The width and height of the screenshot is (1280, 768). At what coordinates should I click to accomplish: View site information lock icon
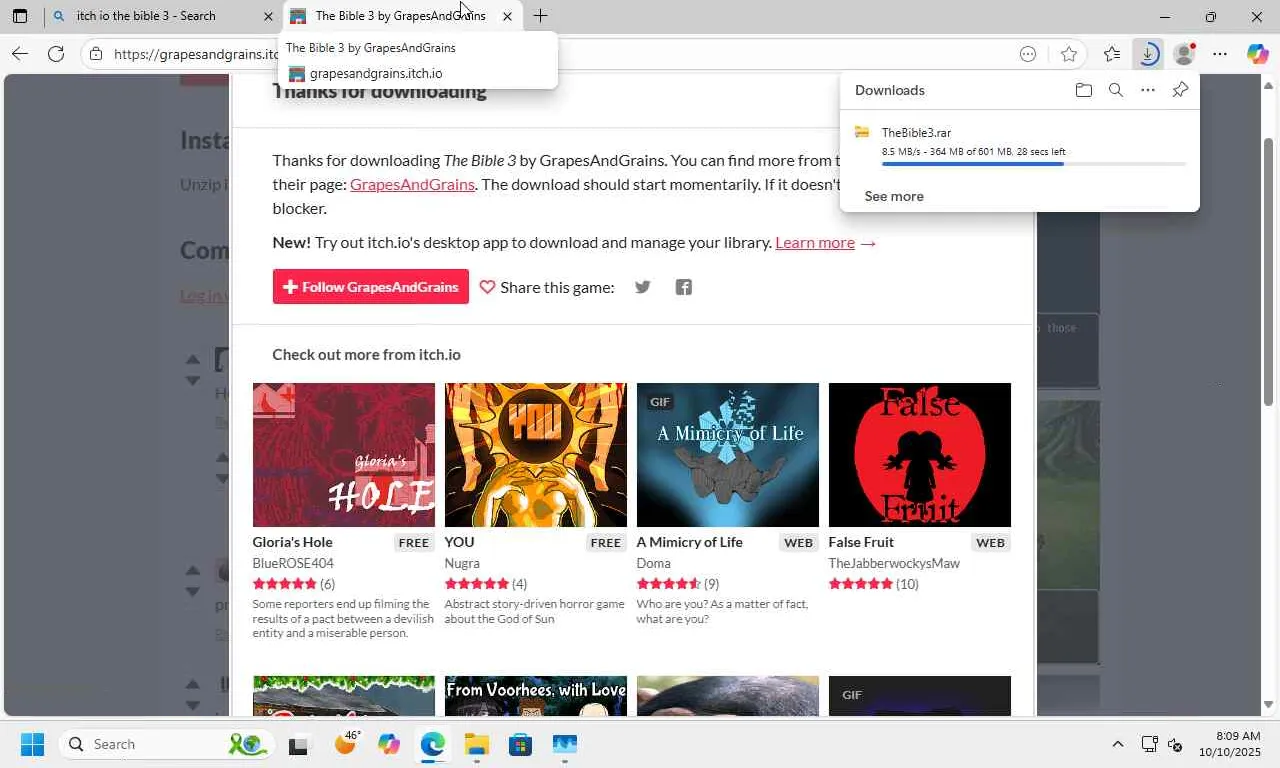pos(96,54)
